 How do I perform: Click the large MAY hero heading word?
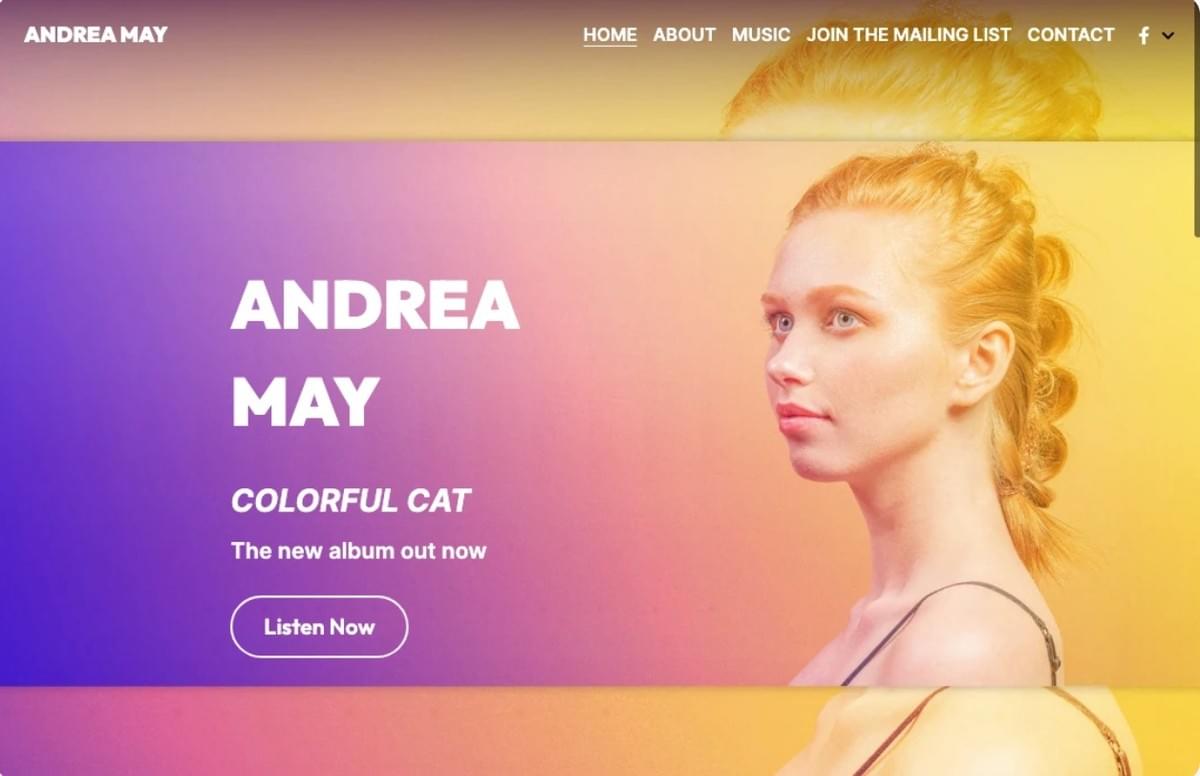click(305, 402)
